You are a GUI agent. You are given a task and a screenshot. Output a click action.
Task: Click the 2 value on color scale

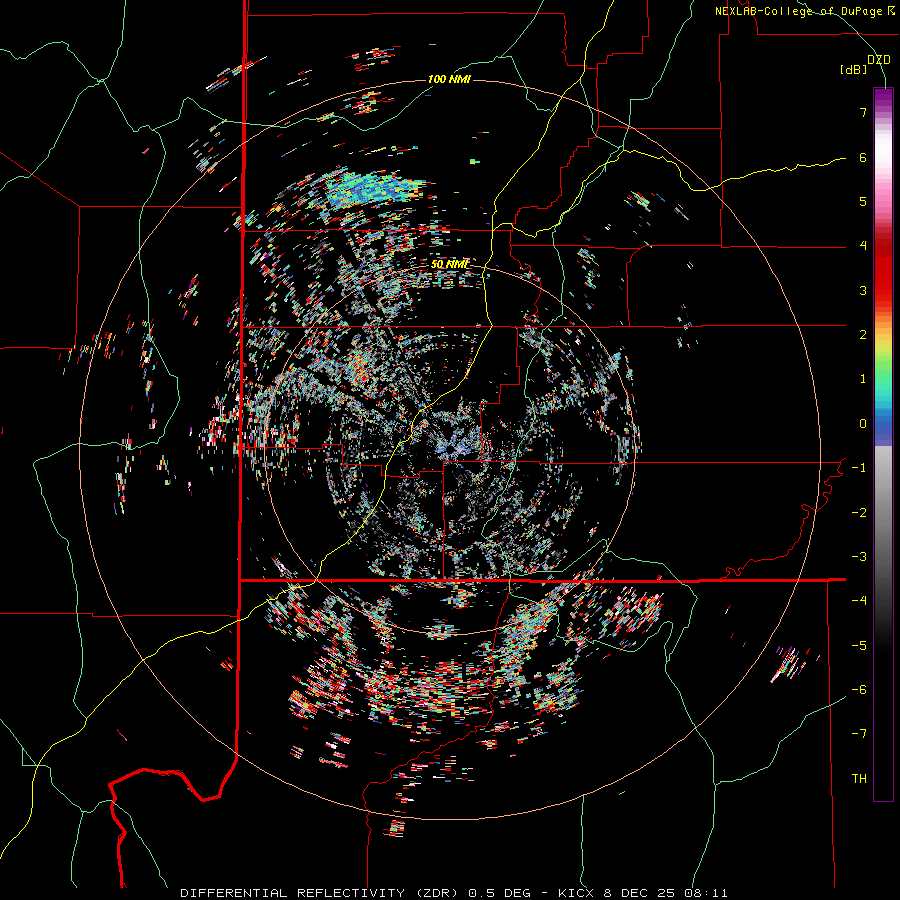[x=863, y=335]
